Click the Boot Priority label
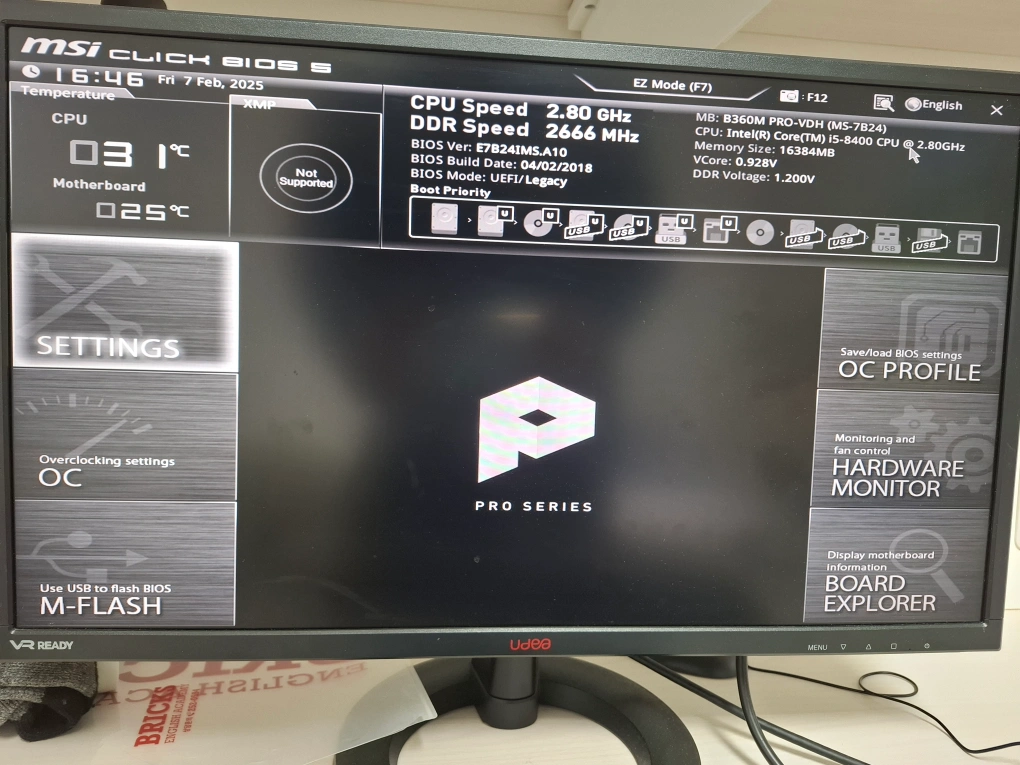 pos(450,191)
